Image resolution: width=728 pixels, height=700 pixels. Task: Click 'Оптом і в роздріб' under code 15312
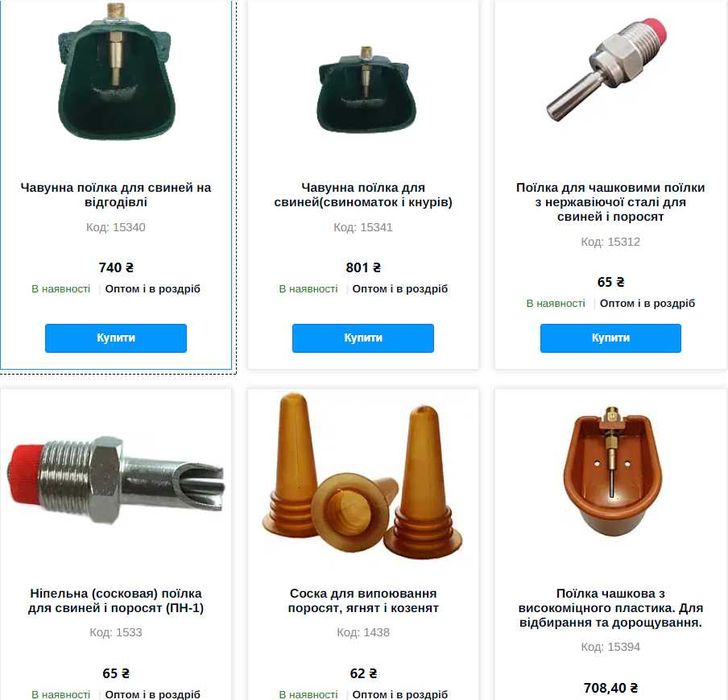coord(647,303)
